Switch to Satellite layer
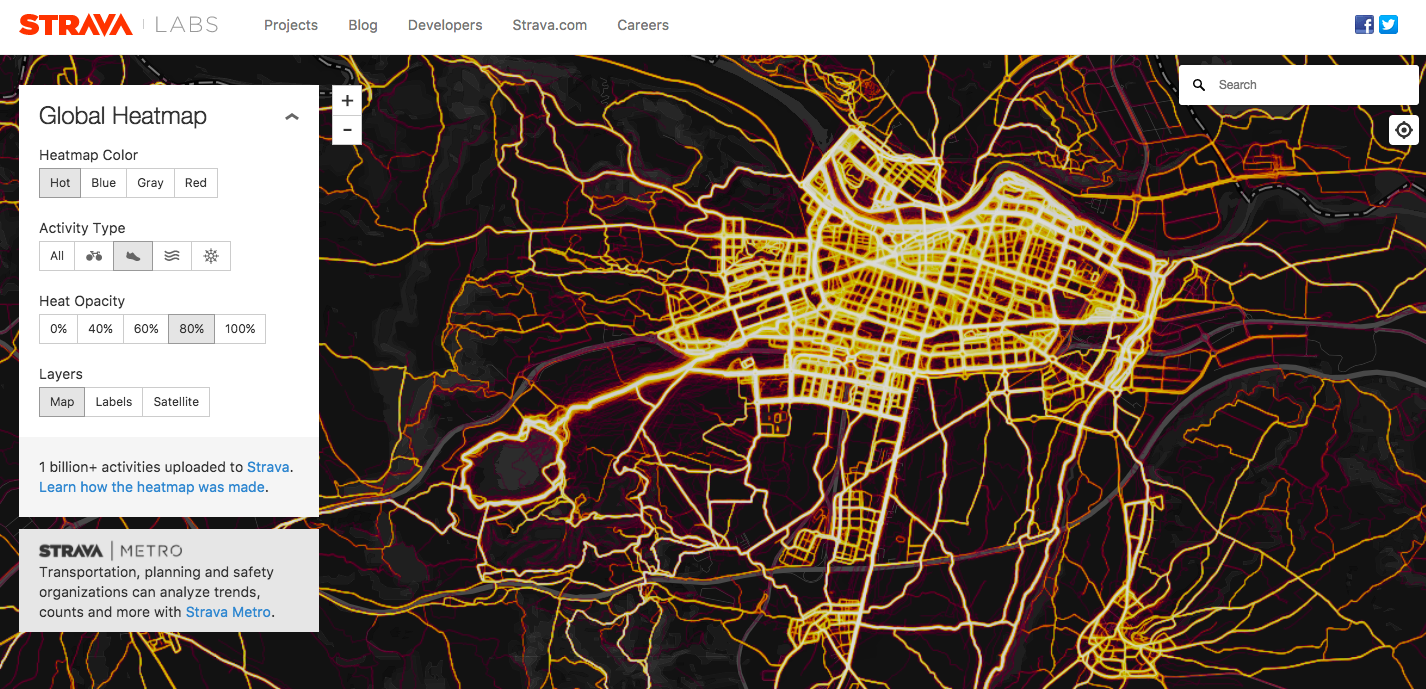Image resolution: width=1426 pixels, height=689 pixels. 176,402
